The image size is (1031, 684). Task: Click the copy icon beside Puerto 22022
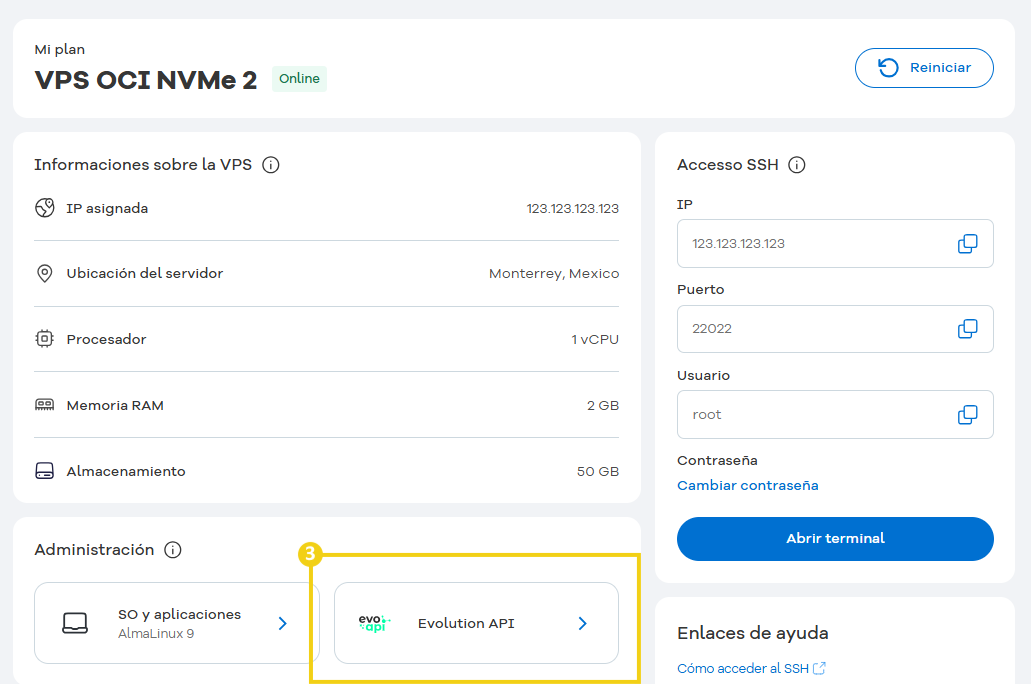tap(966, 328)
